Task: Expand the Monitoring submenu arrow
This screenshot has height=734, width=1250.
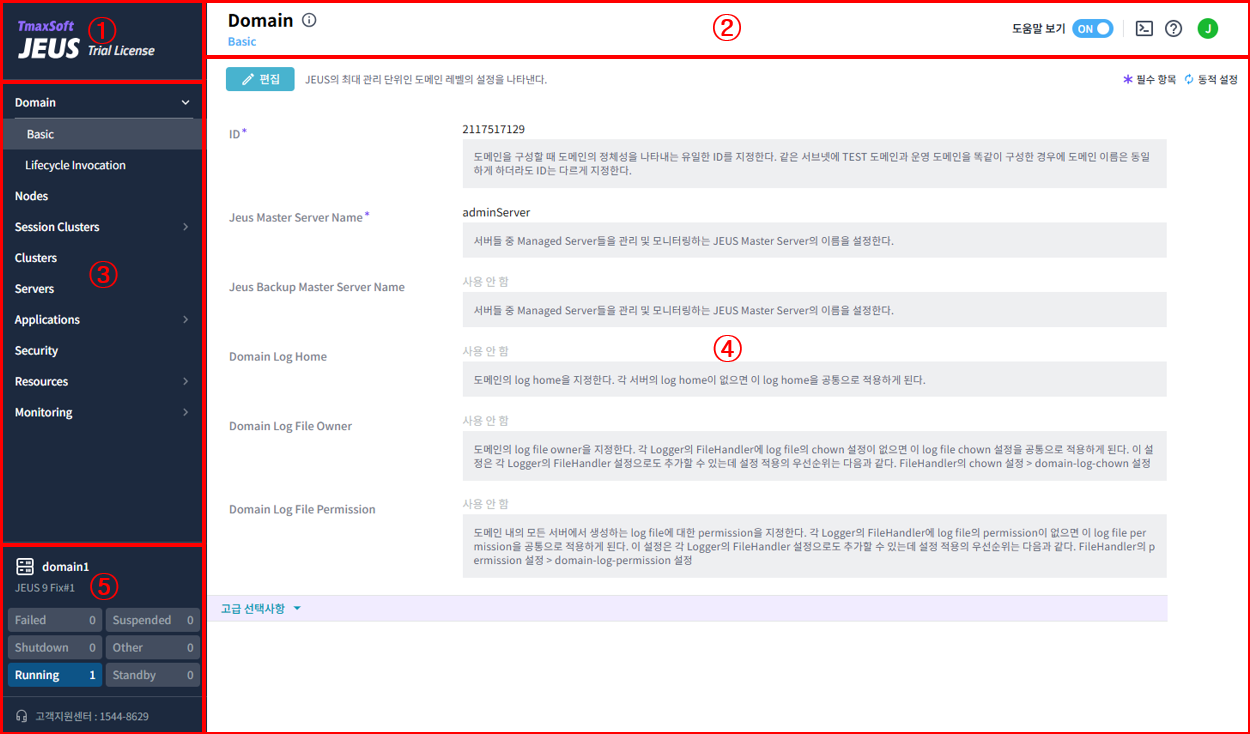Action: click(x=185, y=413)
